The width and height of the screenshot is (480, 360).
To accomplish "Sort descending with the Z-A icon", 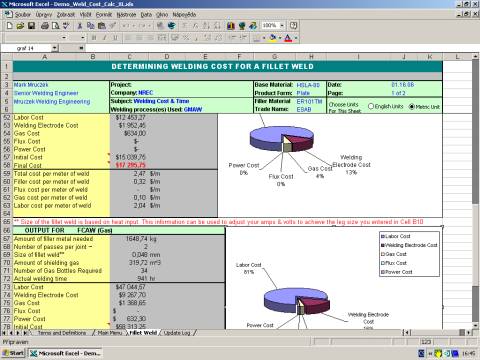I will [x=217, y=26].
